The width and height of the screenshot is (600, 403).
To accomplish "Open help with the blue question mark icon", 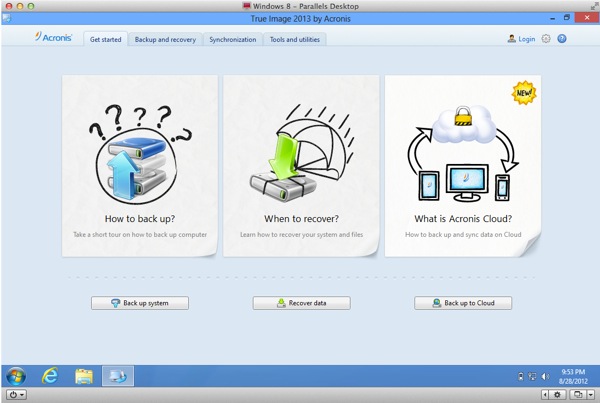I will (561, 39).
